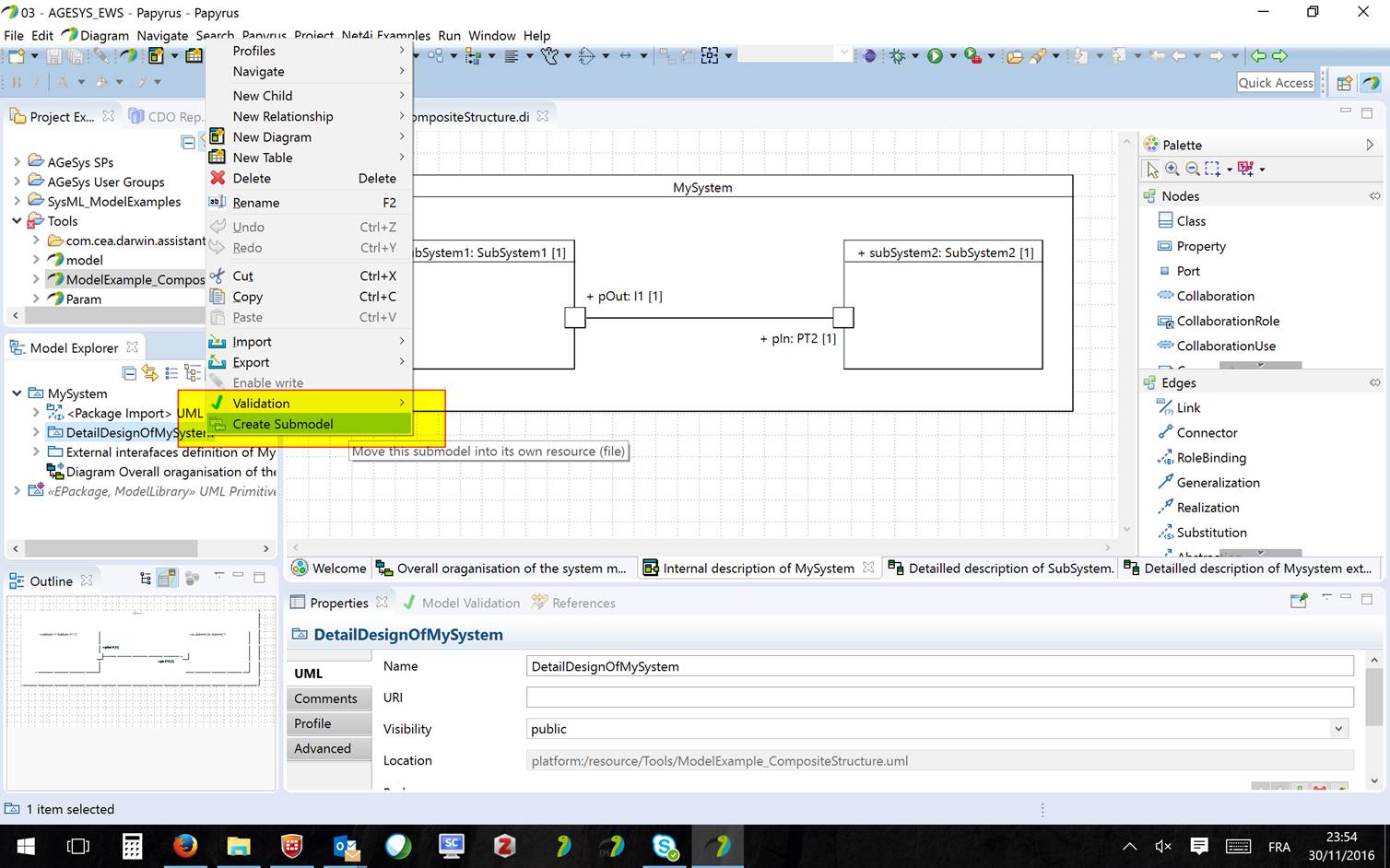Click the Realization edge tool

pyautogui.click(x=1207, y=508)
